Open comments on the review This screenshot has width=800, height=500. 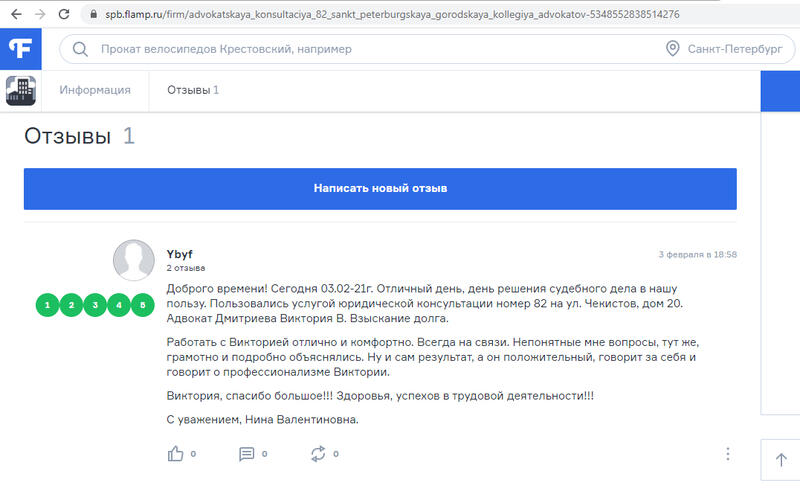(247, 454)
